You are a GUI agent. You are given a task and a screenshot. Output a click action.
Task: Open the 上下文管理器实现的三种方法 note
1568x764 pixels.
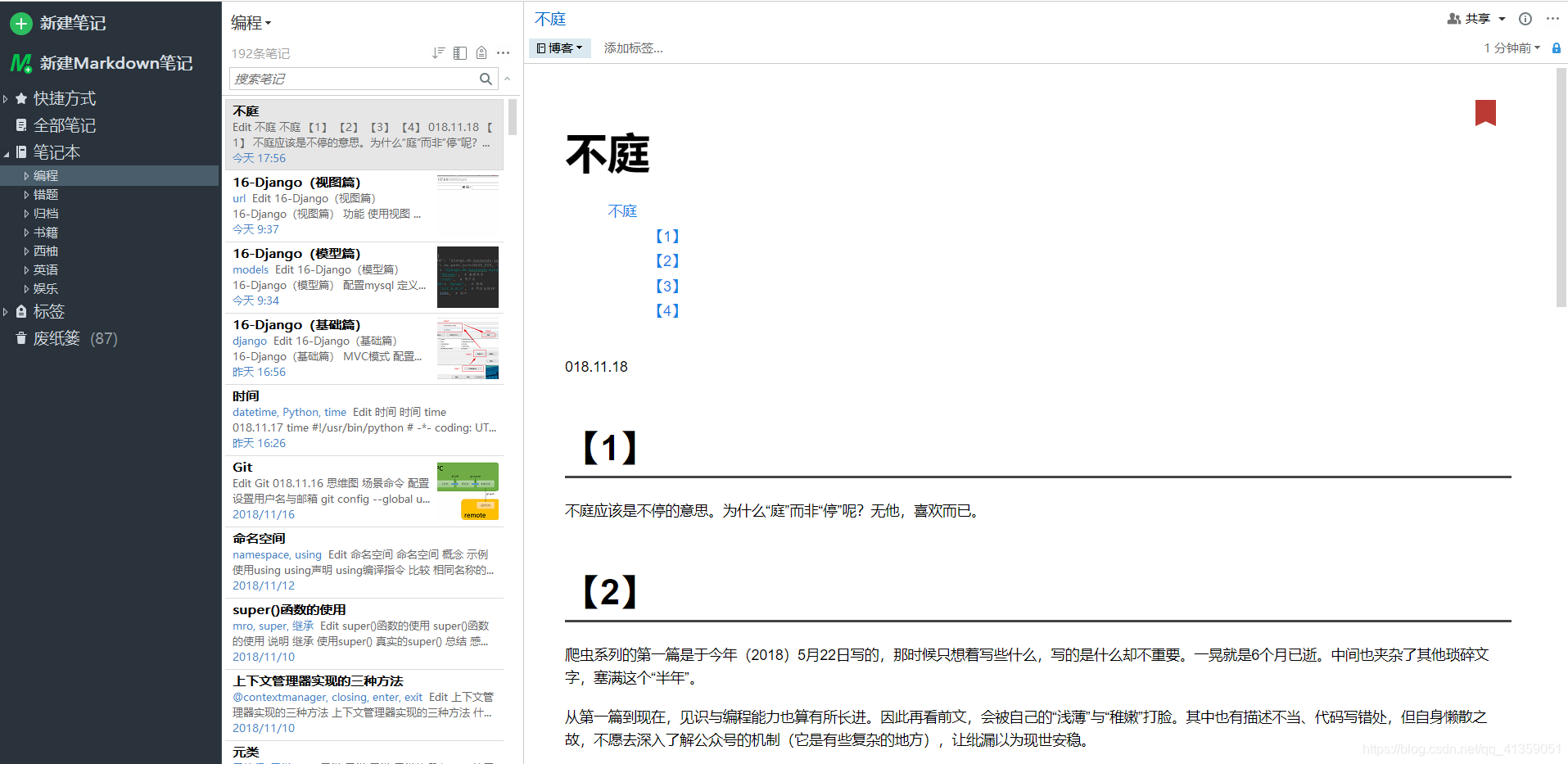click(x=364, y=704)
